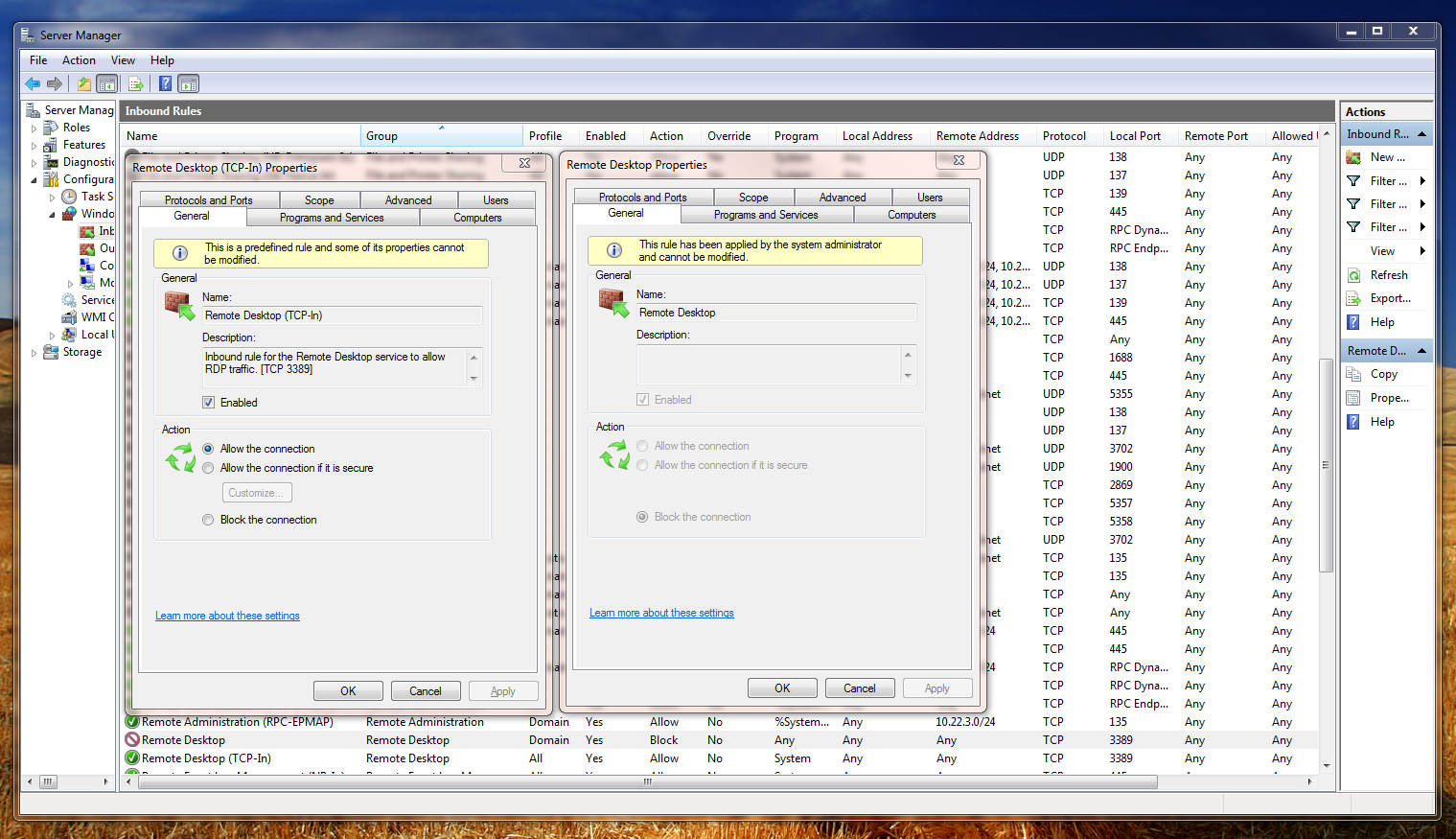
Task: Expand the Storage node in the console tree
Action: tap(34, 352)
